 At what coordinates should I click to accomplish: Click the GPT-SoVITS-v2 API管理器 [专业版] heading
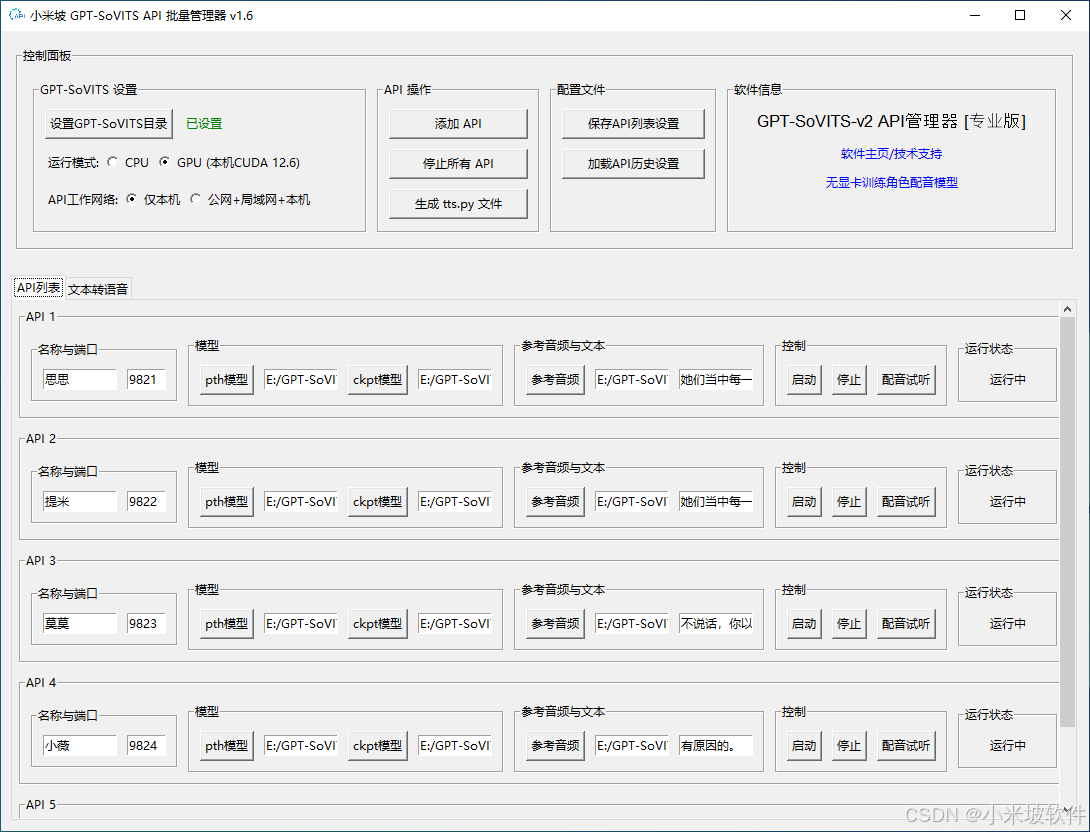[x=891, y=122]
